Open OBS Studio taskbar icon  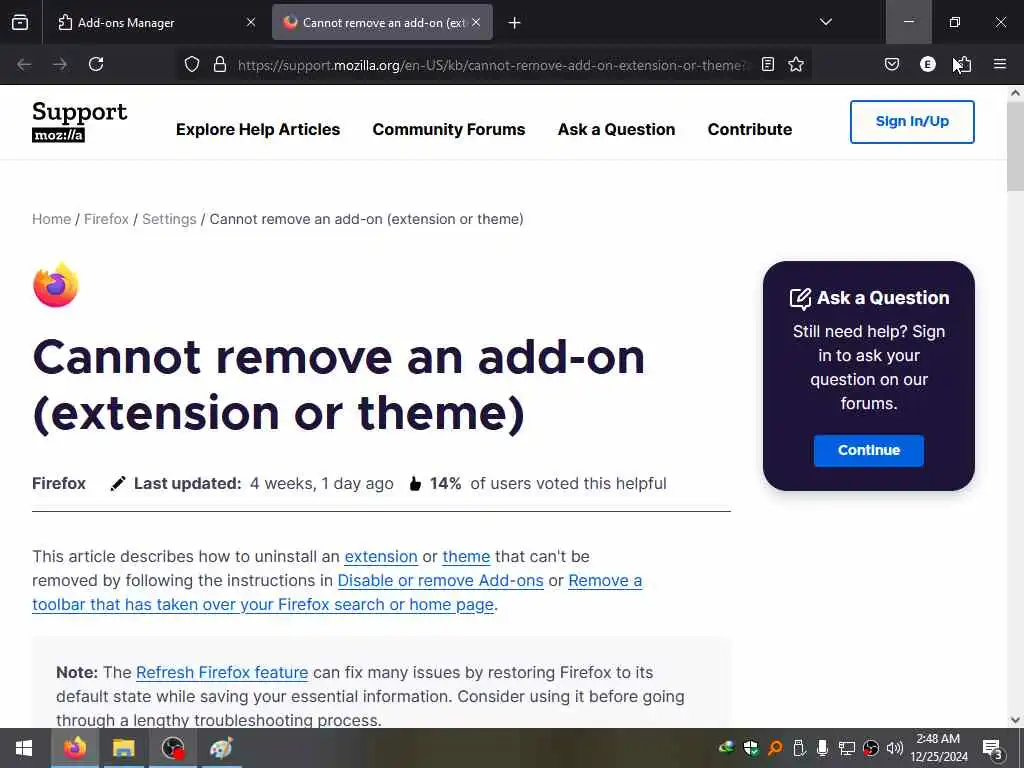point(173,748)
